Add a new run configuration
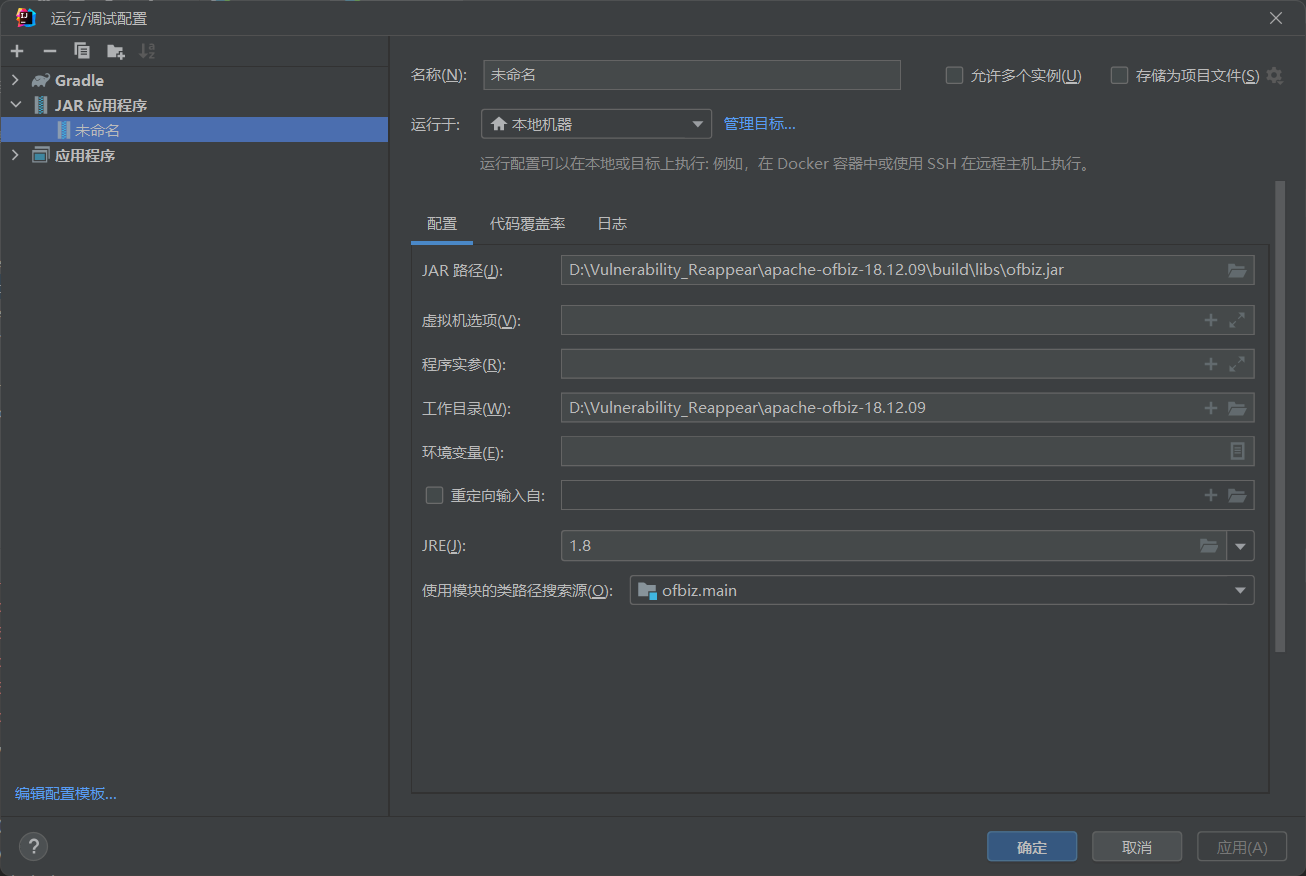The image size is (1306, 876). (x=17, y=51)
